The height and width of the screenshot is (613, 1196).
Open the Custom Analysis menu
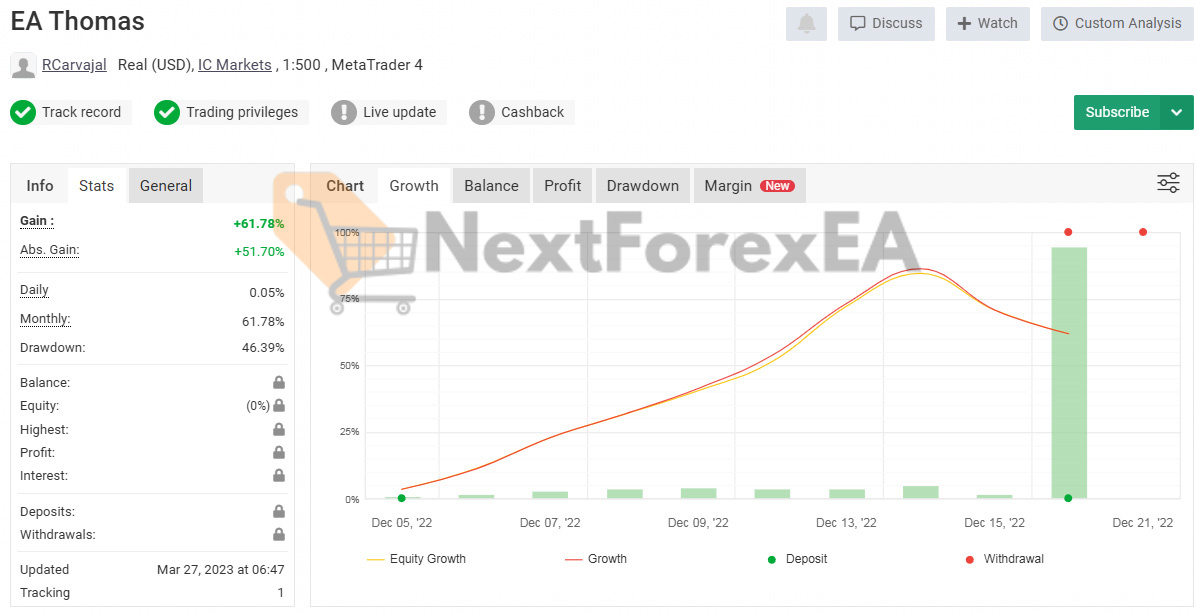[x=1116, y=24]
